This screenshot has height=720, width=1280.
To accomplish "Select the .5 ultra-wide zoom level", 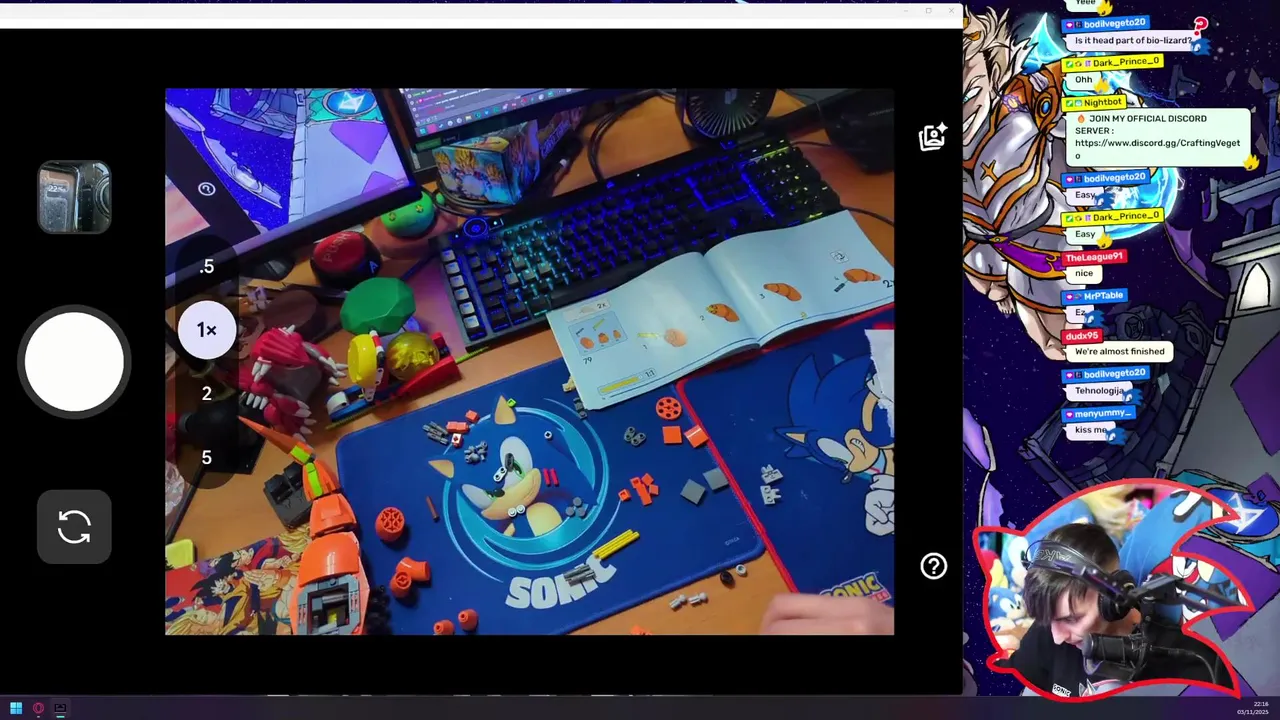I will tap(207, 267).
